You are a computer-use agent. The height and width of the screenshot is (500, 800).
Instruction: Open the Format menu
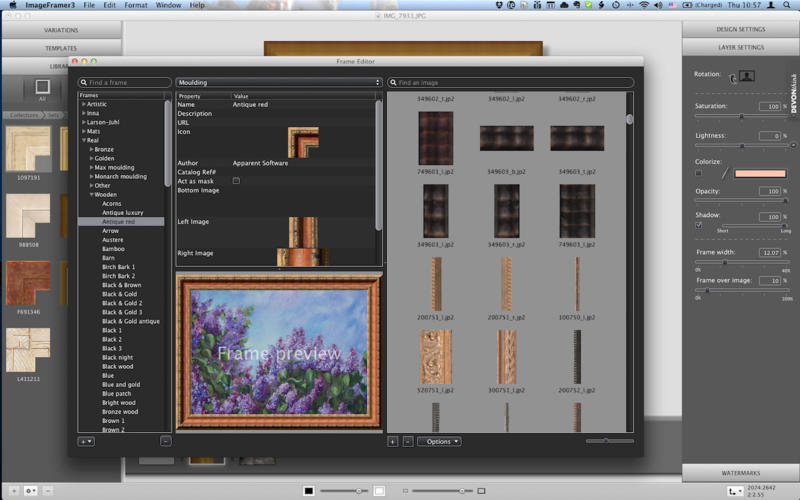pos(136,5)
